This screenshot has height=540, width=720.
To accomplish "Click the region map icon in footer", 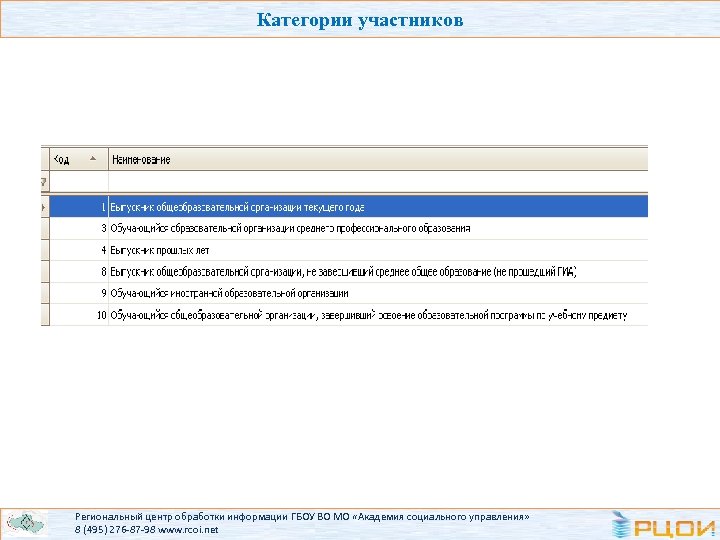I will [x=27, y=523].
